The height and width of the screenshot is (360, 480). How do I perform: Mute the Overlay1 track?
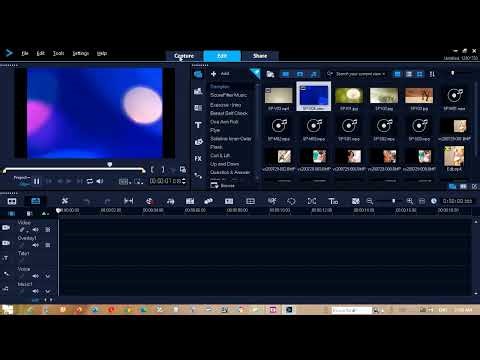coord(35,245)
